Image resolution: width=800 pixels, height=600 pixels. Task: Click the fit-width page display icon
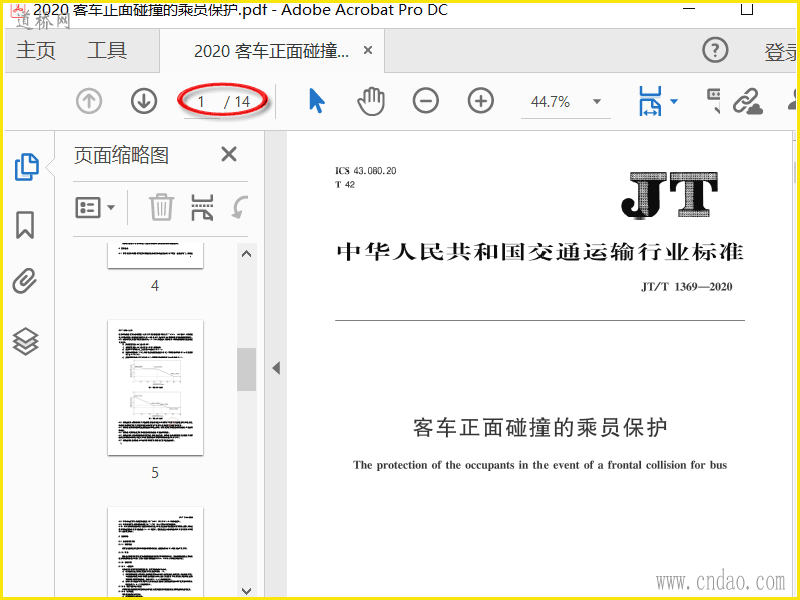[x=650, y=101]
